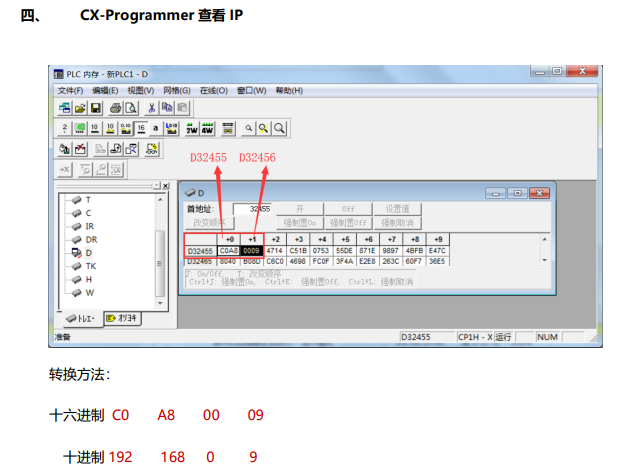Image resolution: width=634 pixels, height=471 pixels.
Task: Select the TK memory area in tree
Action: tap(91, 266)
